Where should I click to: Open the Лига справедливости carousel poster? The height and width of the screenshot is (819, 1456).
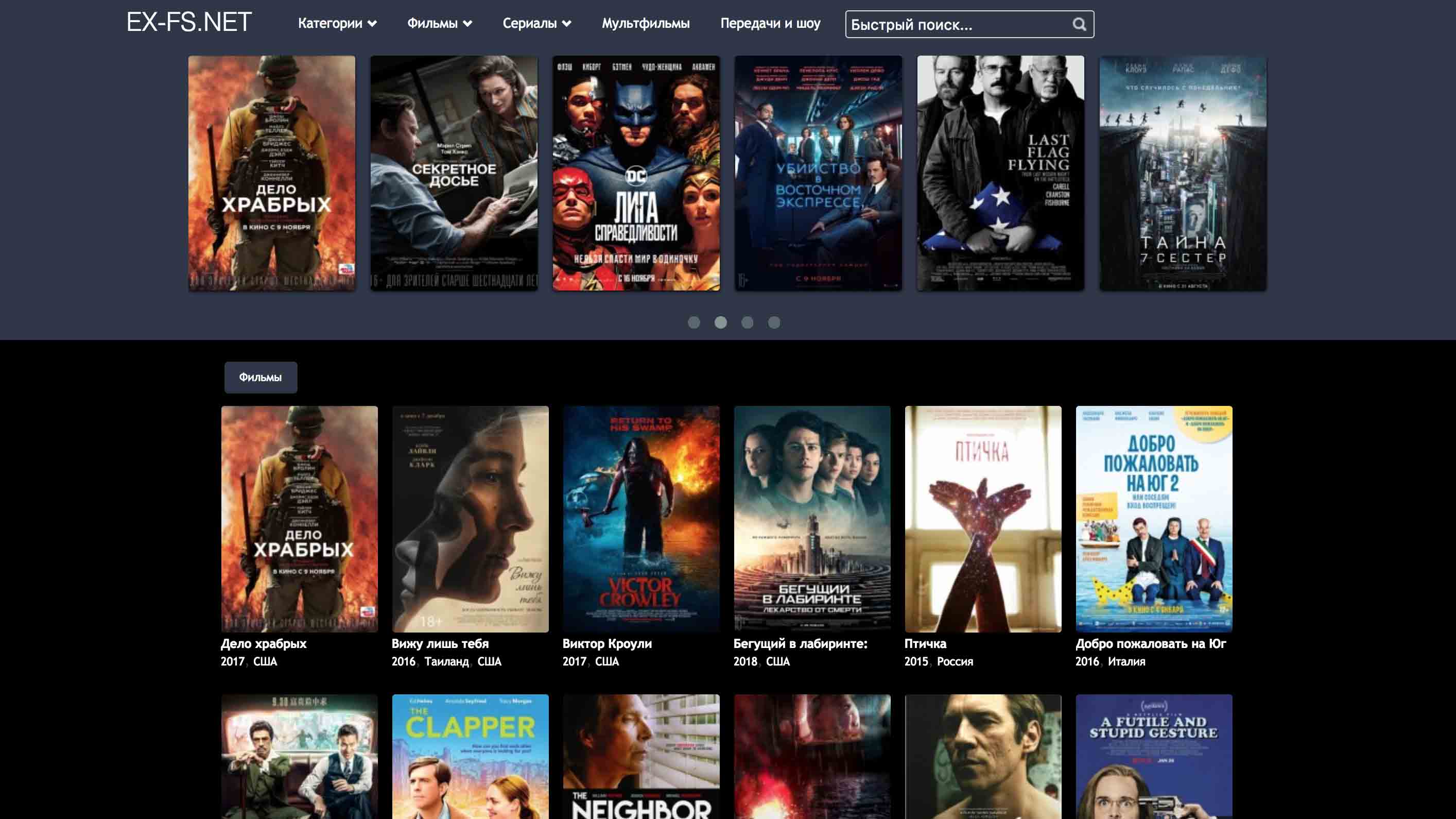coord(636,173)
